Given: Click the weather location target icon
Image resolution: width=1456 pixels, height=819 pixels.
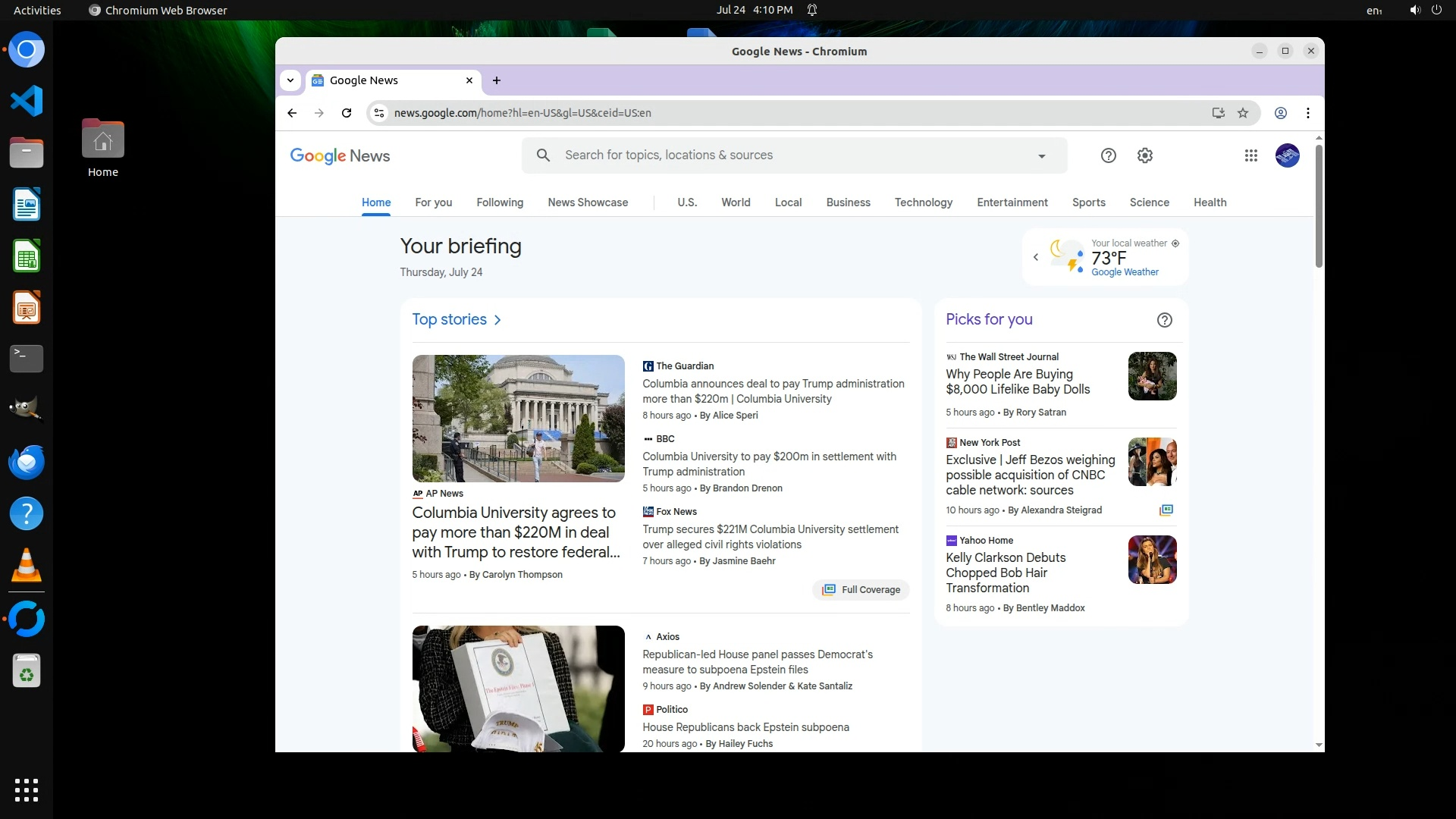Looking at the screenshot, I should (1175, 243).
